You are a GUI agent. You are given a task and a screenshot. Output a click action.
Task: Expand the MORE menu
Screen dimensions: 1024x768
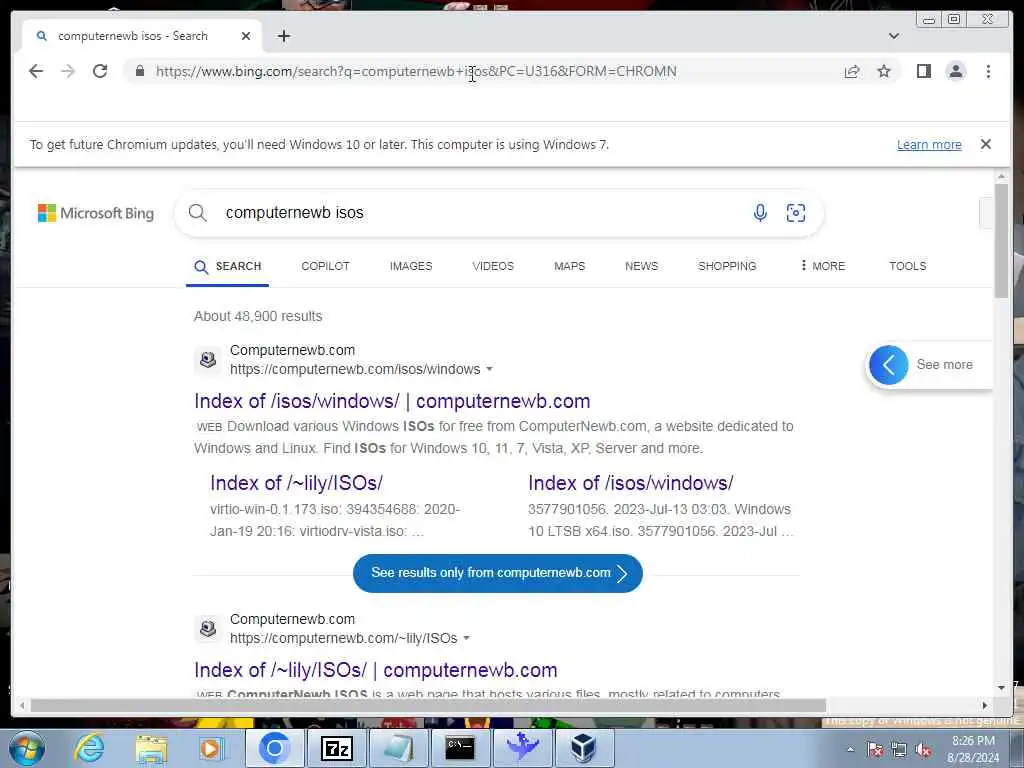[x=822, y=266]
